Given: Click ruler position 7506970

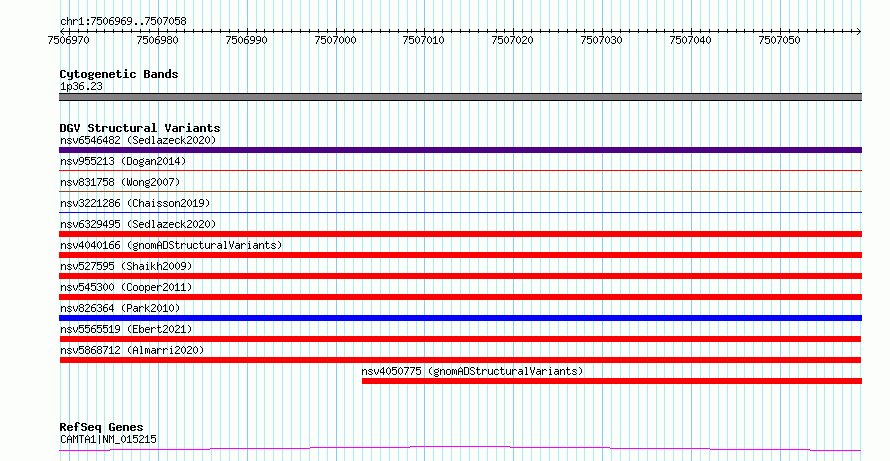Looking at the screenshot, I should click(x=69, y=40).
